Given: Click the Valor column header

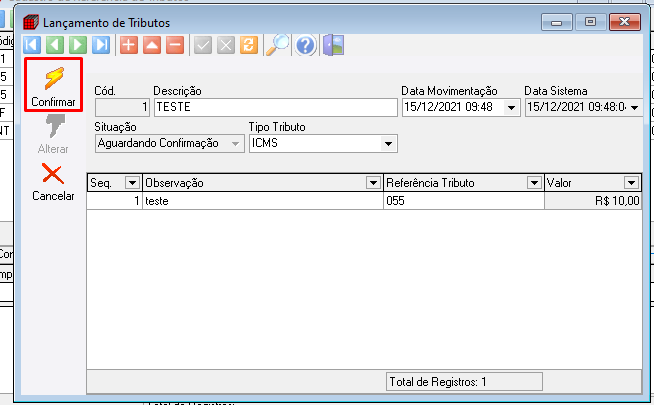Looking at the screenshot, I should click(593, 183).
